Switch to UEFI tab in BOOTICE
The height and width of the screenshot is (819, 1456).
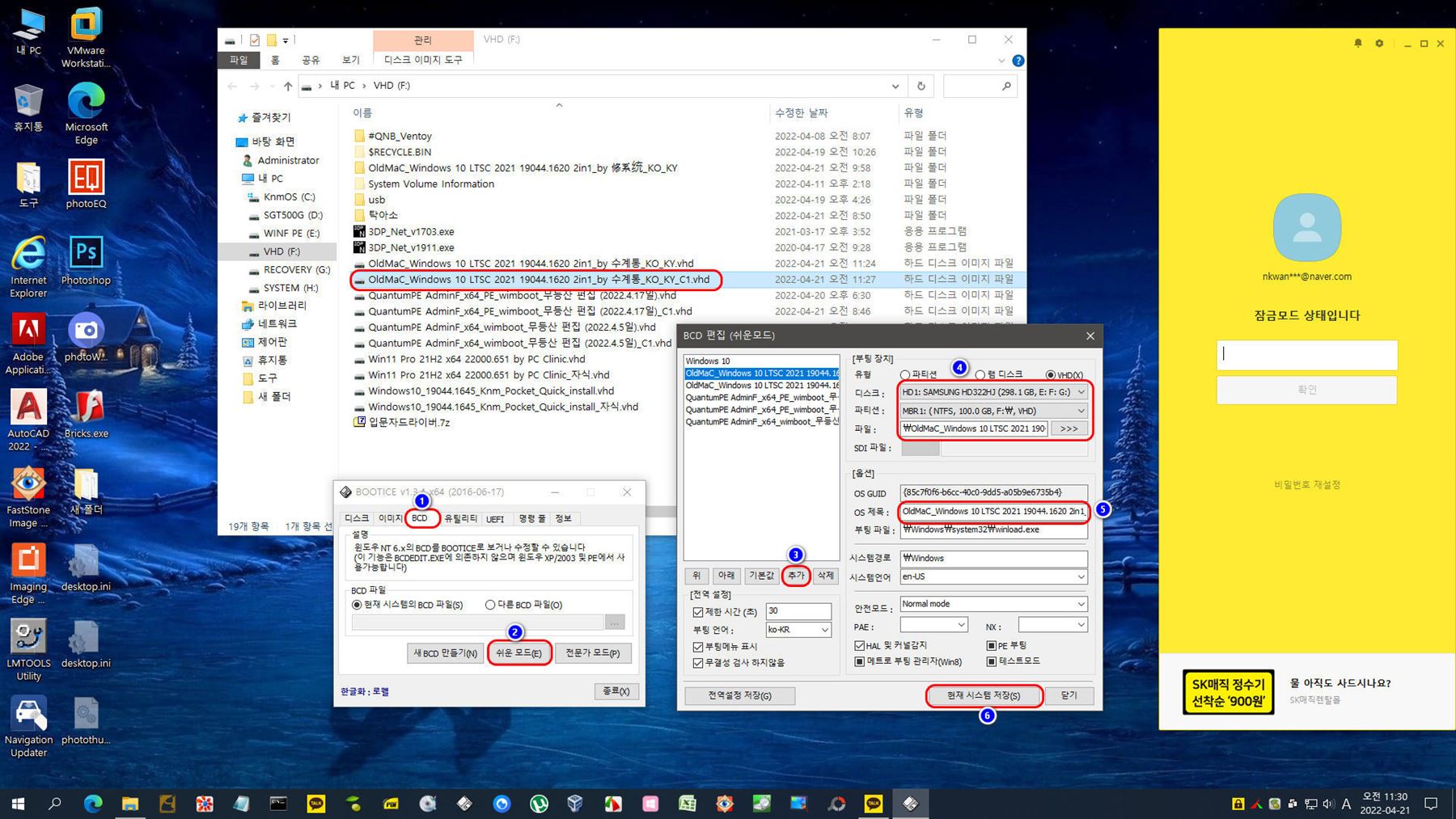(x=495, y=519)
